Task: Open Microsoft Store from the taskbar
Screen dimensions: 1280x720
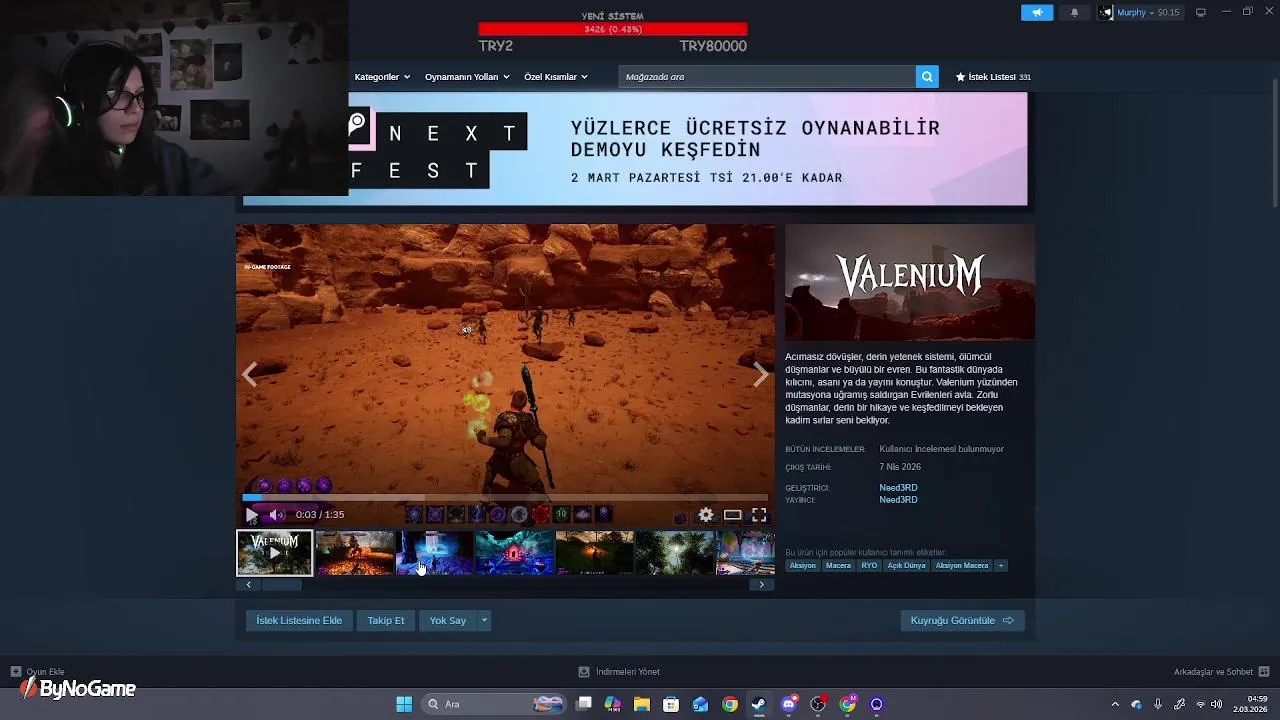Action: (x=671, y=704)
